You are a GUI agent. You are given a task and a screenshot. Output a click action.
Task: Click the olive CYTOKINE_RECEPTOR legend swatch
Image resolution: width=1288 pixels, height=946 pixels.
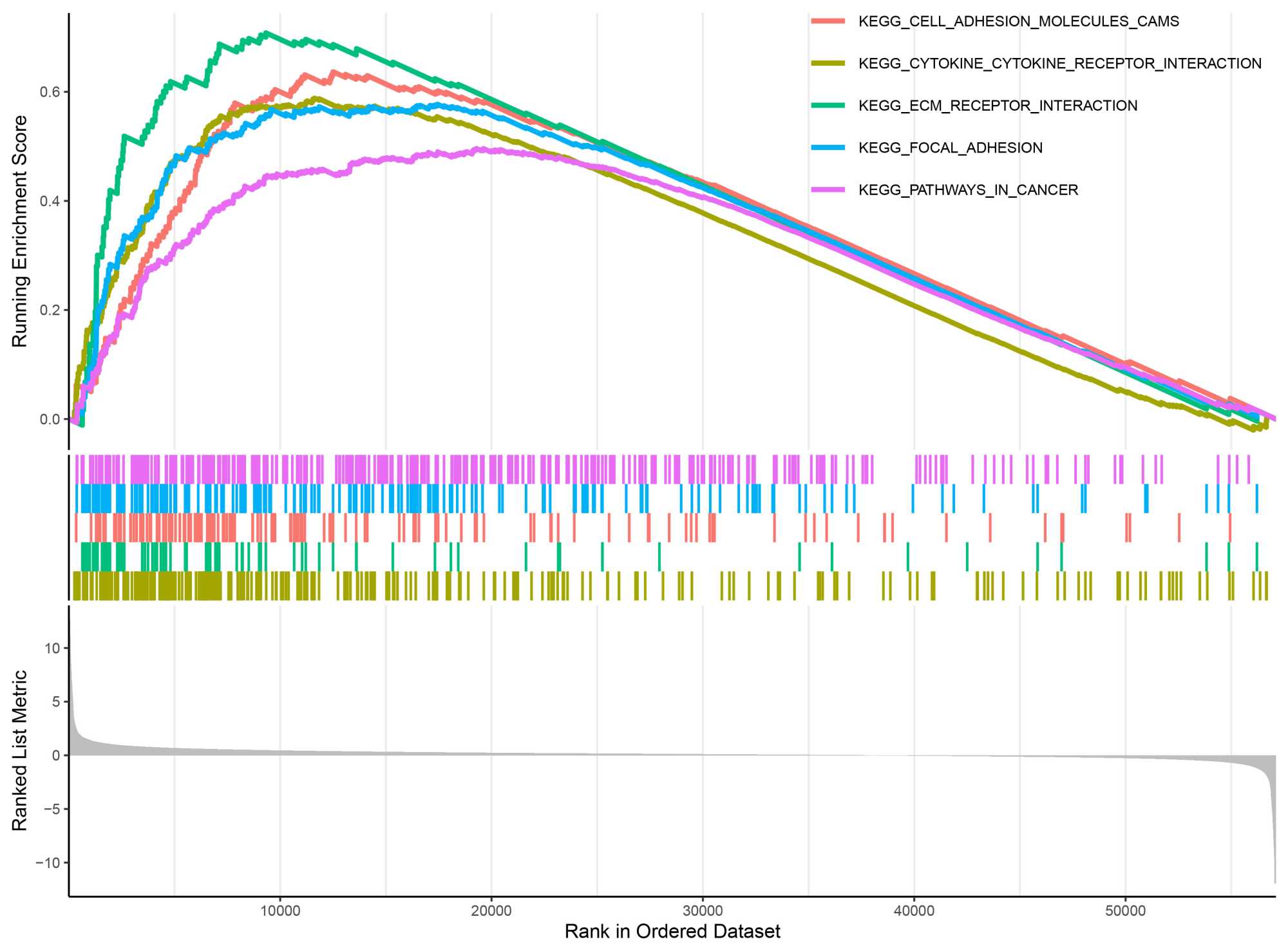coord(828,63)
